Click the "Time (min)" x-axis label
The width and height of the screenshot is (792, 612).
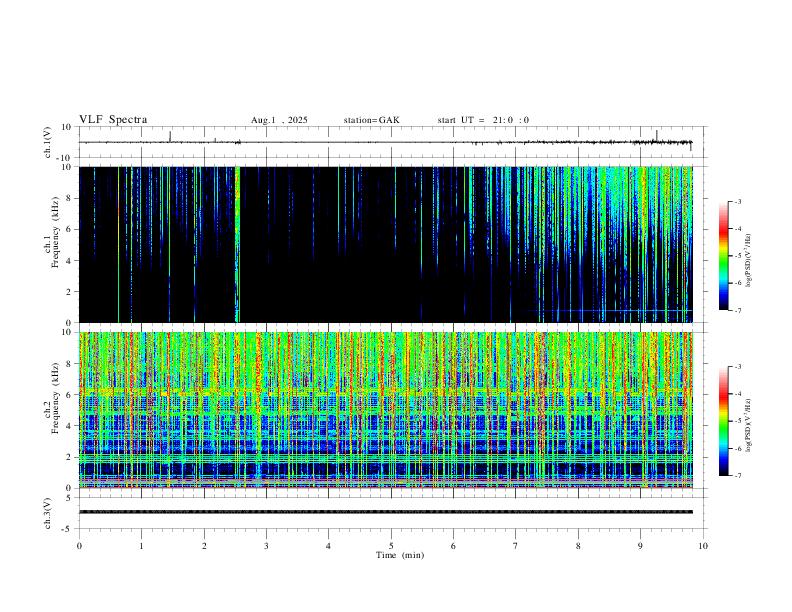[x=400, y=555]
